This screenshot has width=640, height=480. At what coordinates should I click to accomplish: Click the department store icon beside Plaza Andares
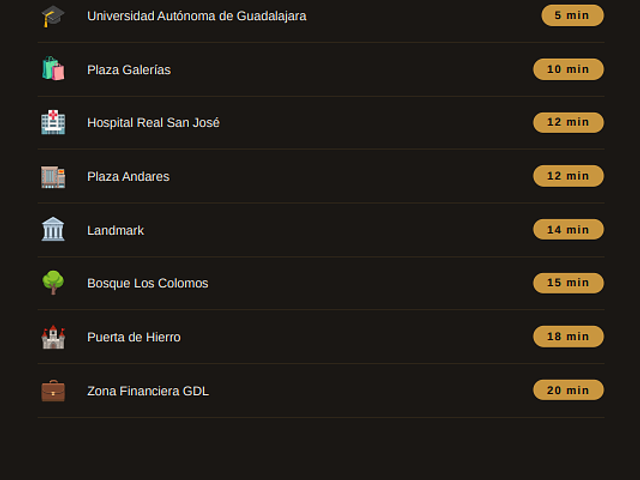pyautogui.click(x=53, y=176)
